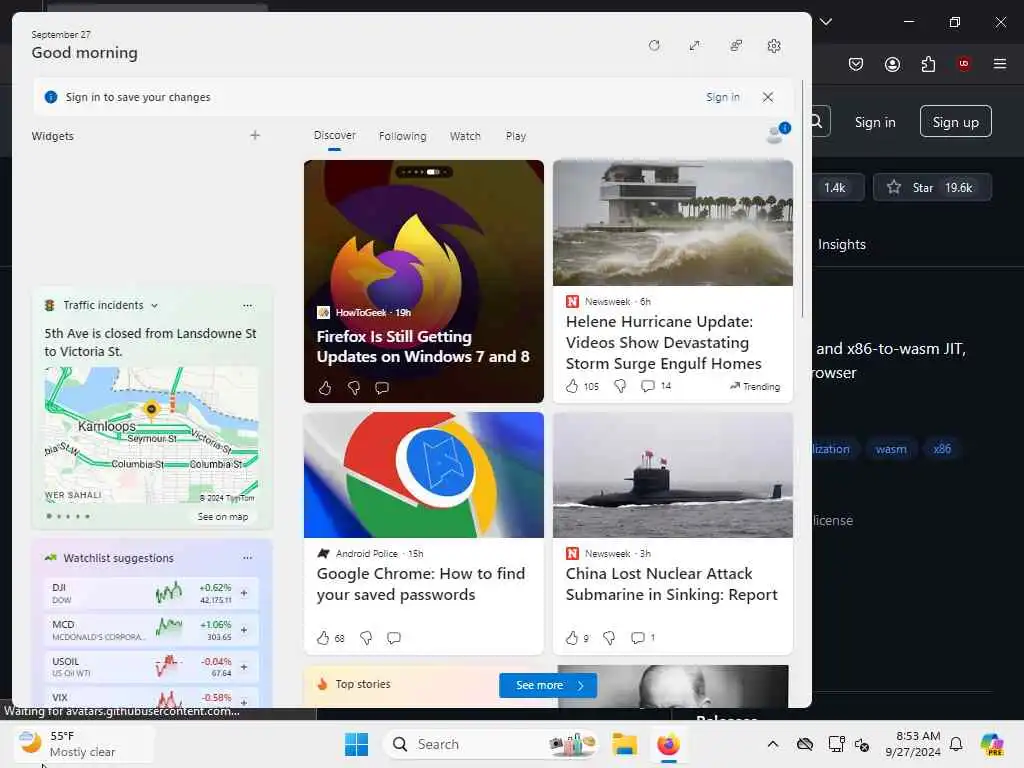The image size is (1024, 768).
Task: Click the wasm topic tag
Action: click(x=891, y=449)
